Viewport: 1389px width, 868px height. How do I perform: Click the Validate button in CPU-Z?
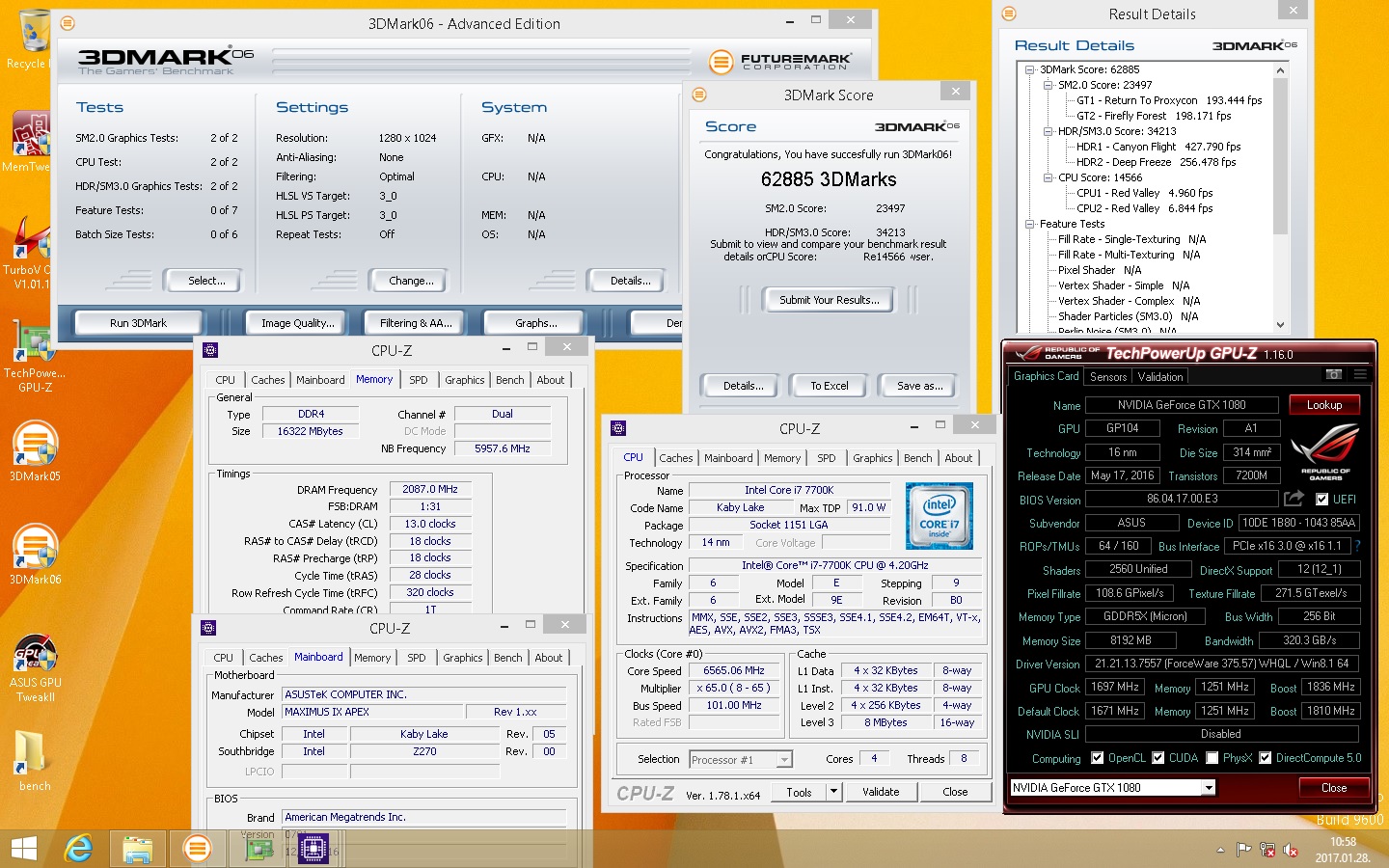pyautogui.click(x=881, y=792)
